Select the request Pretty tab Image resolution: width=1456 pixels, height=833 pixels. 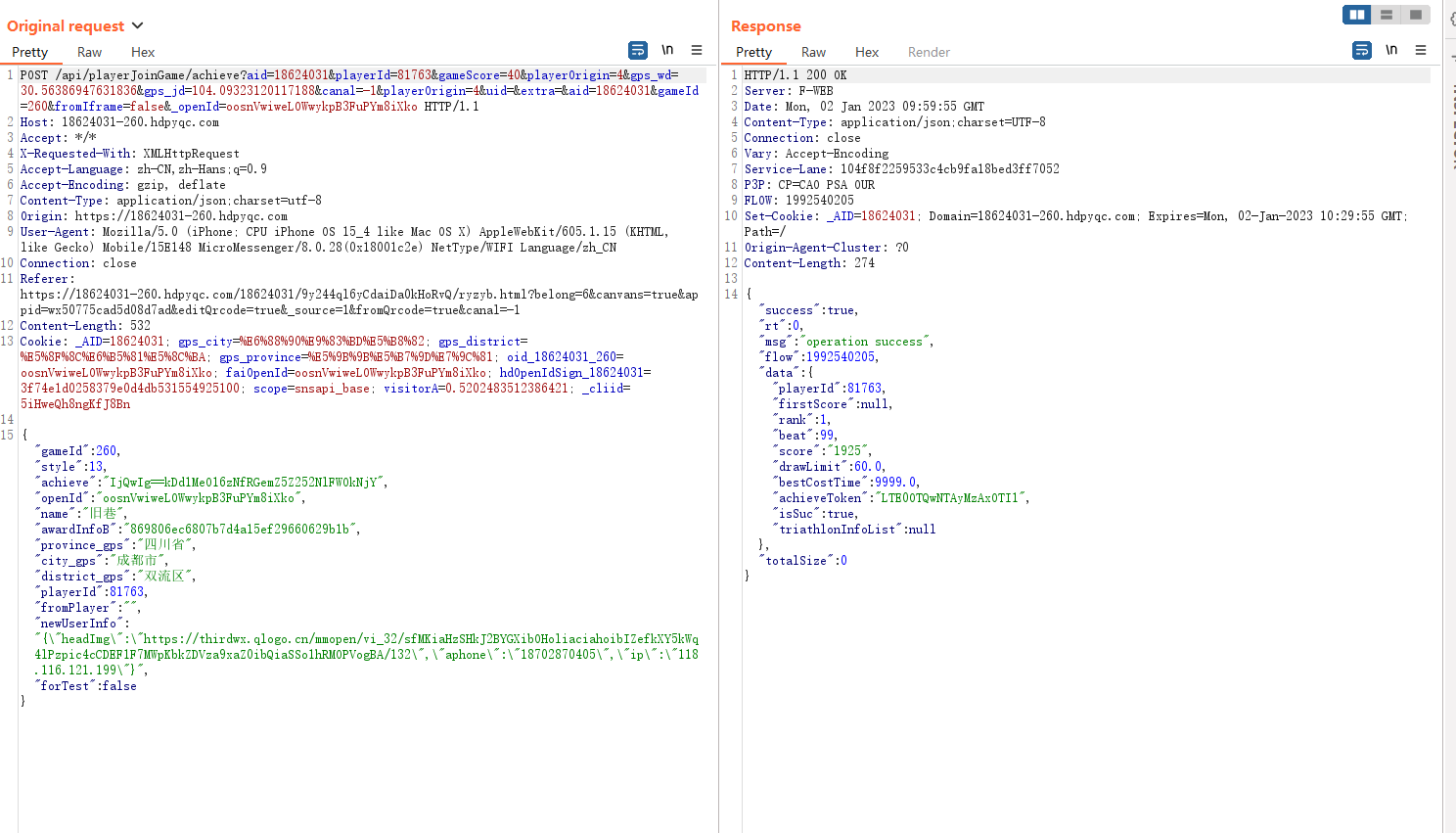pos(29,53)
